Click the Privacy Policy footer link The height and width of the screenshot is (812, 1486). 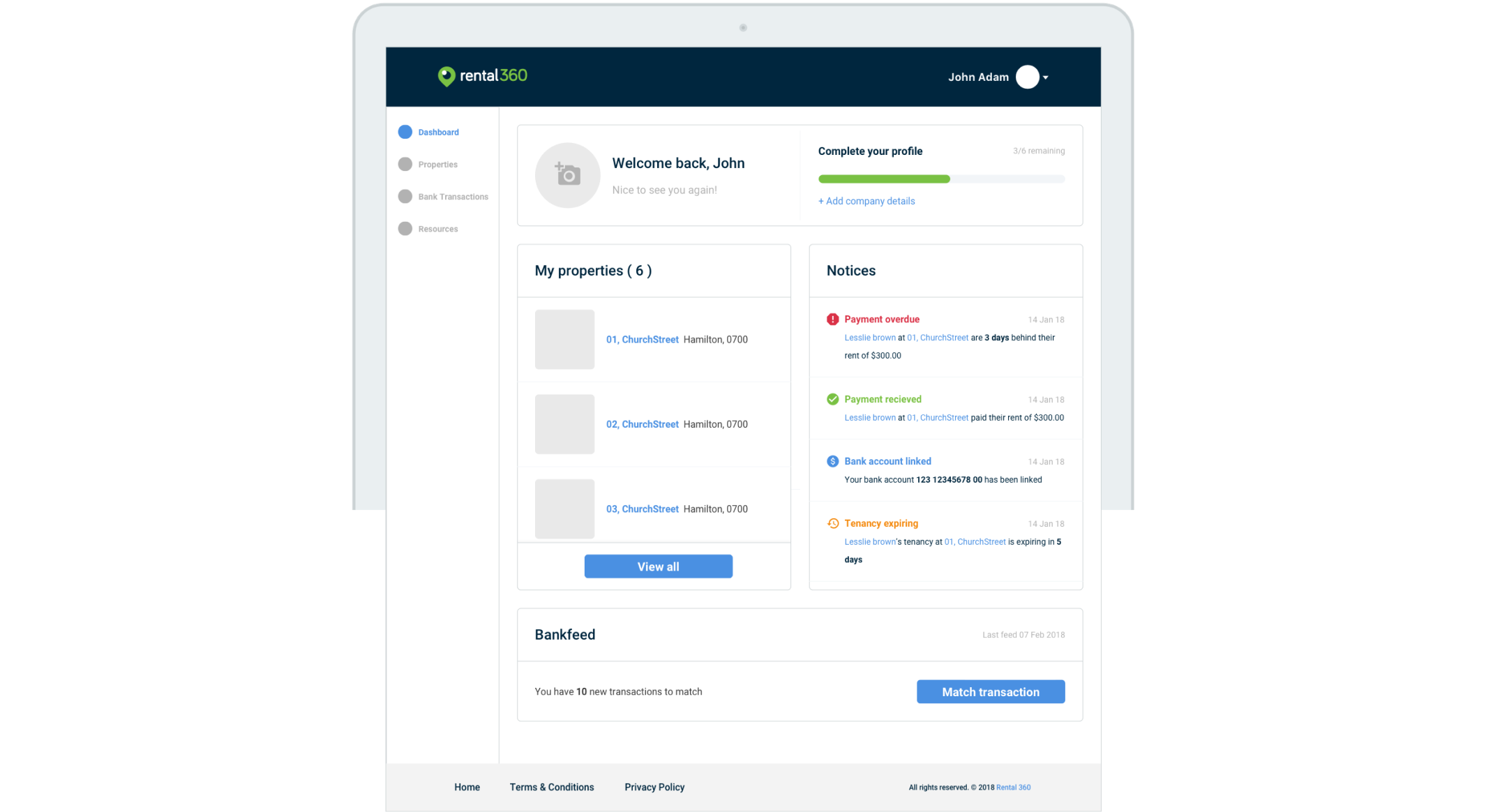click(654, 787)
